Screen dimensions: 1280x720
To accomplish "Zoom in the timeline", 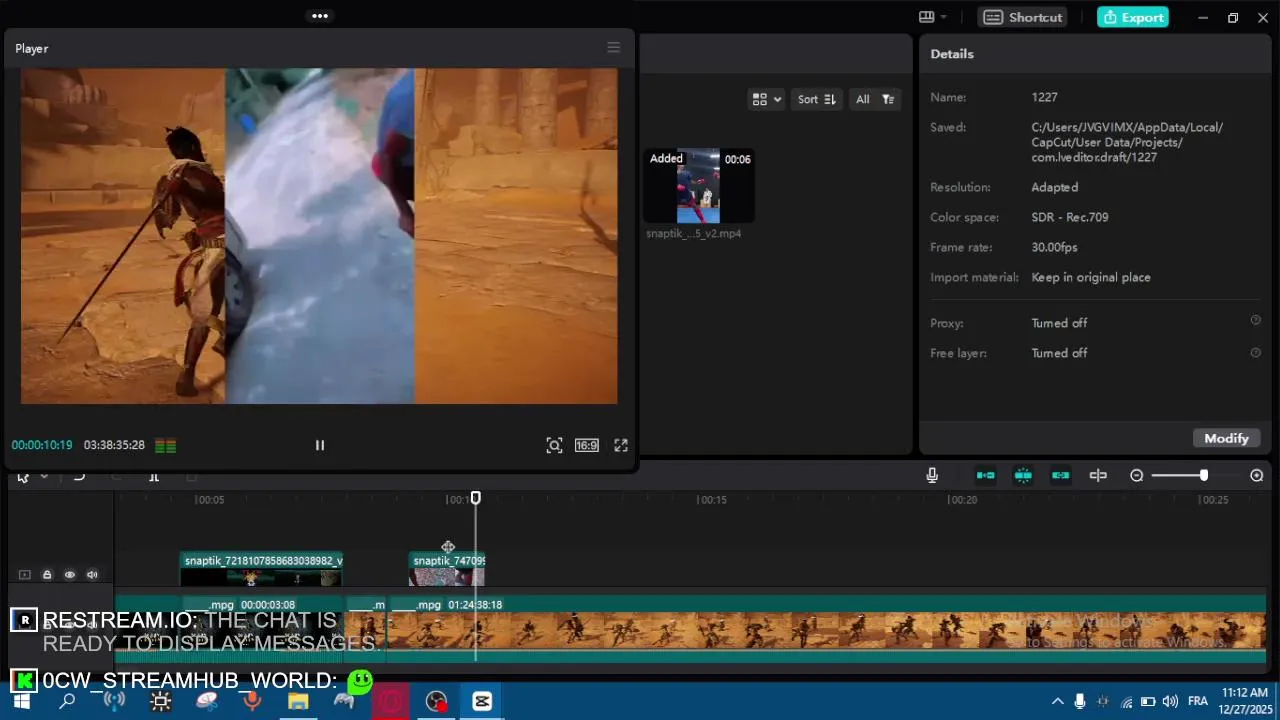I will click(1257, 476).
